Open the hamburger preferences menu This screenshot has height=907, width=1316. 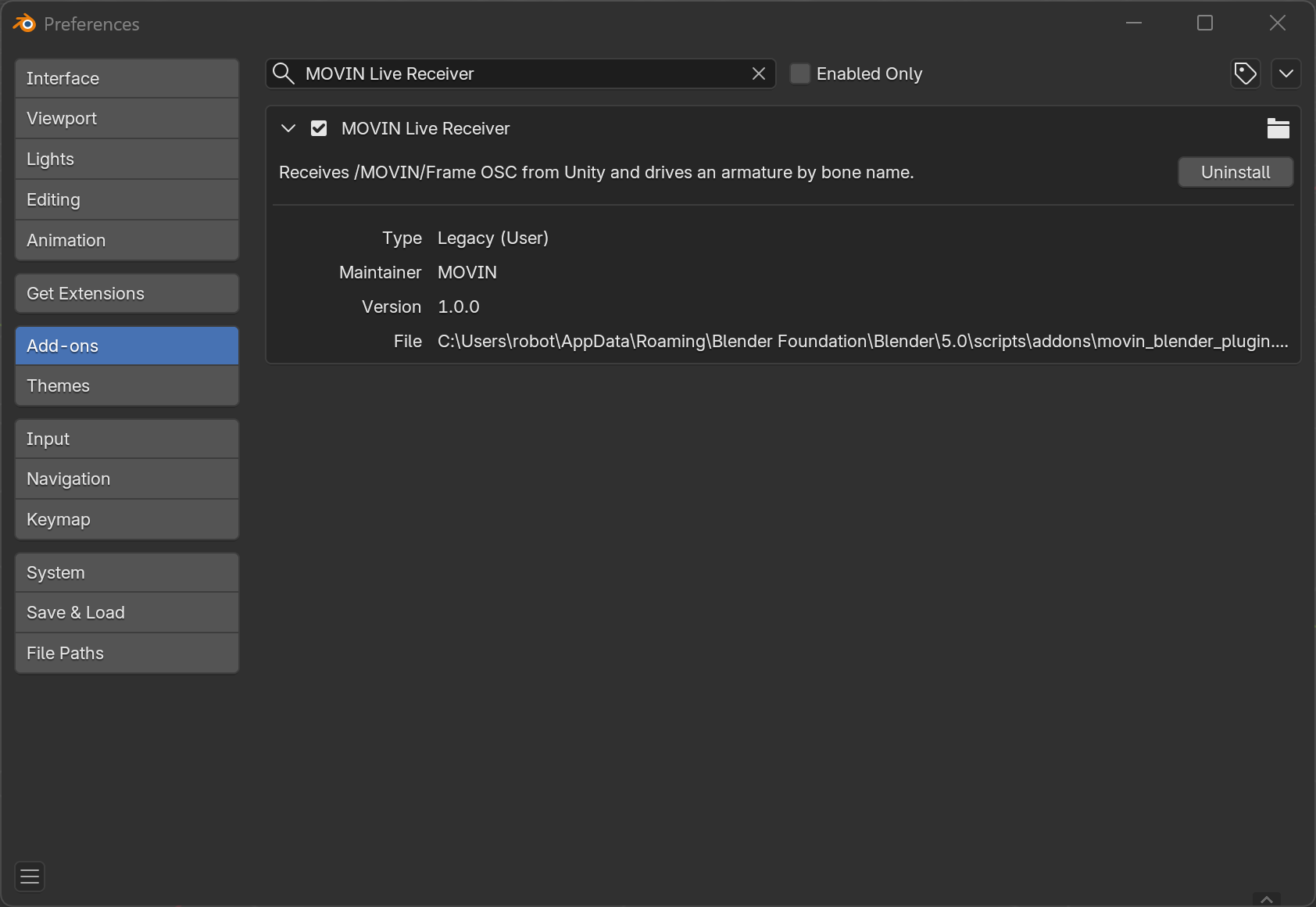pyautogui.click(x=30, y=877)
